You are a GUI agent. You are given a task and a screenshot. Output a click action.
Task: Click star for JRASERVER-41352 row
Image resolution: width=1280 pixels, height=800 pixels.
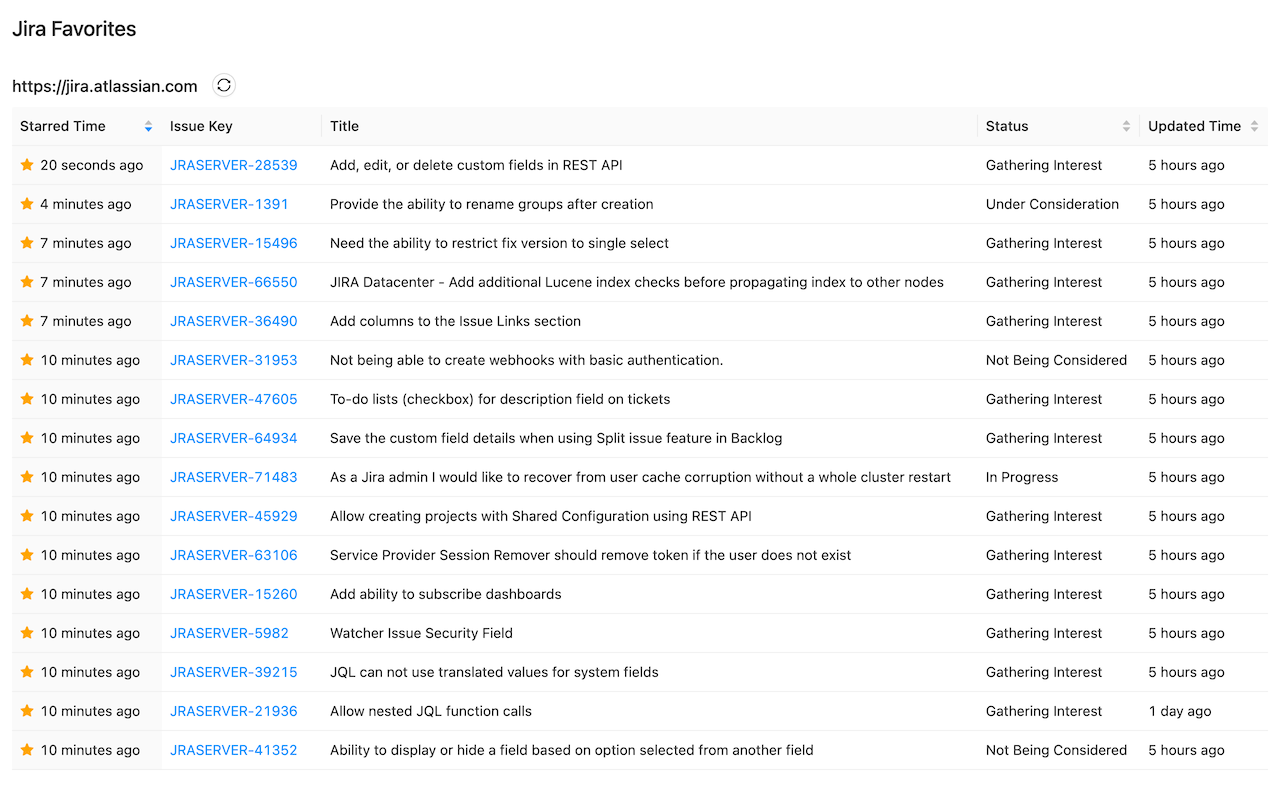point(27,750)
